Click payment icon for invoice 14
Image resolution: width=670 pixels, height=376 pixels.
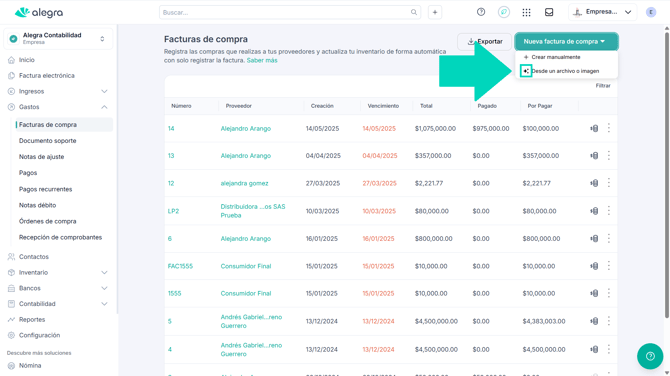[x=594, y=128]
